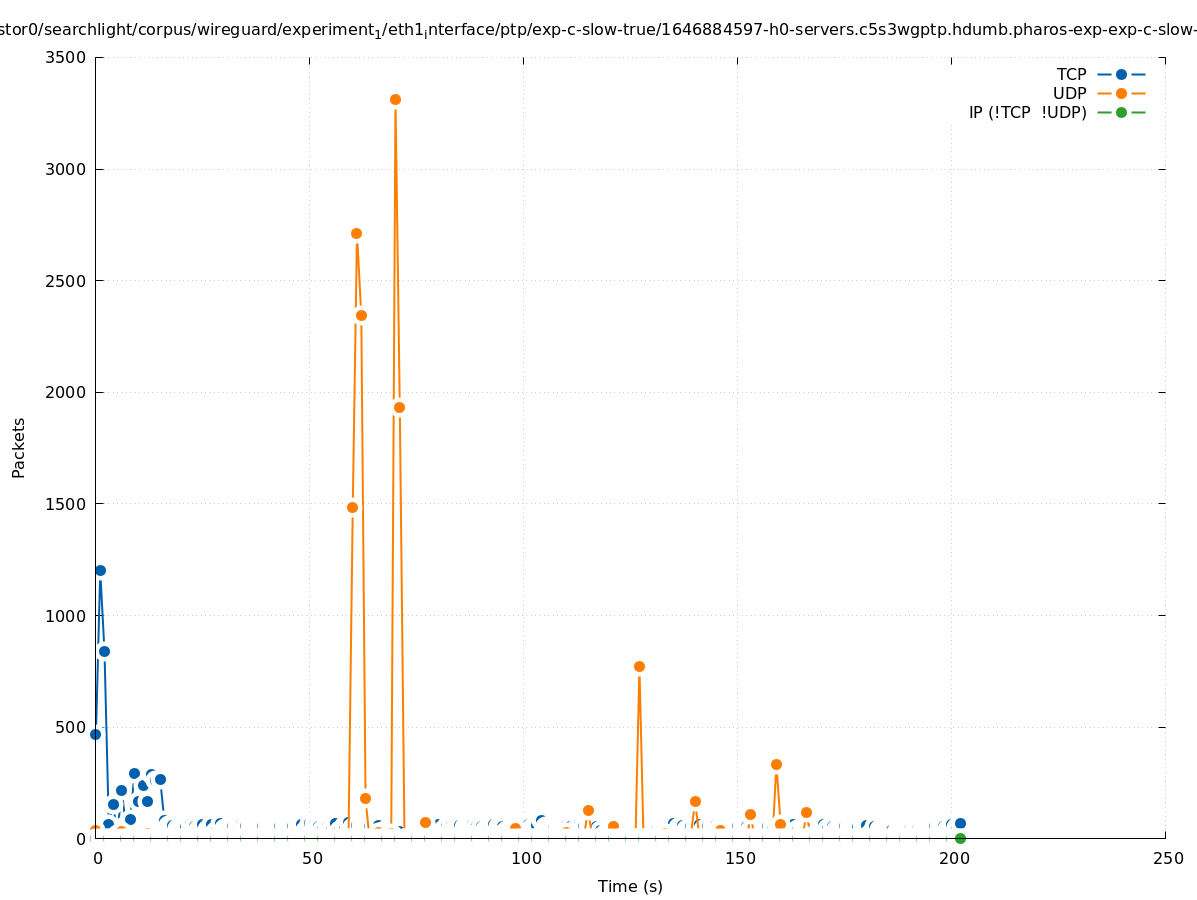Click the file path title at the top

click(x=598, y=30)
